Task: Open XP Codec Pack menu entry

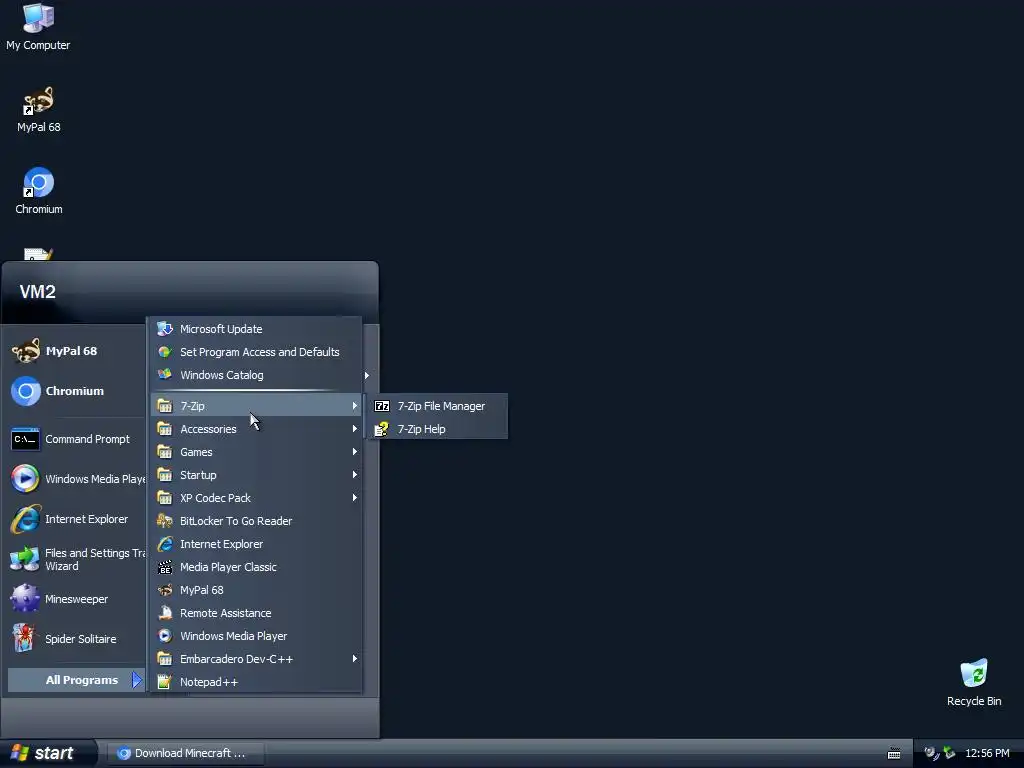Action: pyautogui.click(x=257, y=498)
